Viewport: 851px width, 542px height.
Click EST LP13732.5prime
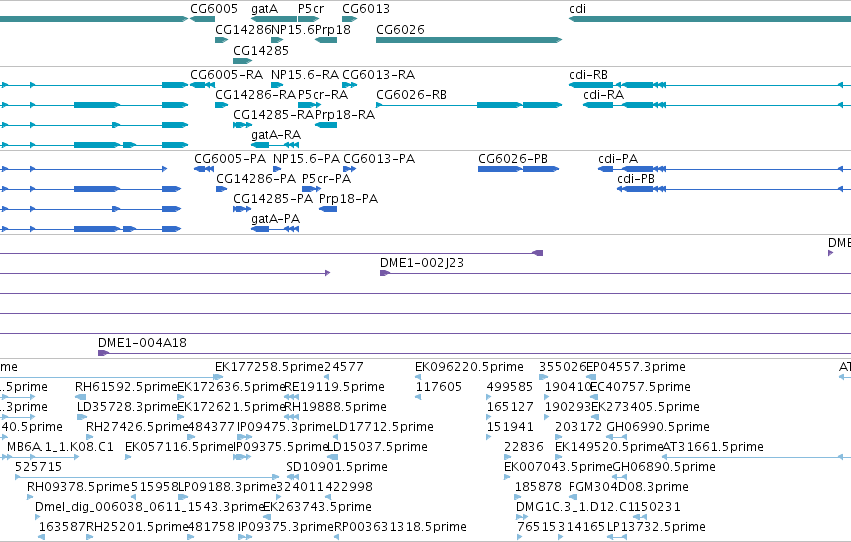[x=656, y=527]
